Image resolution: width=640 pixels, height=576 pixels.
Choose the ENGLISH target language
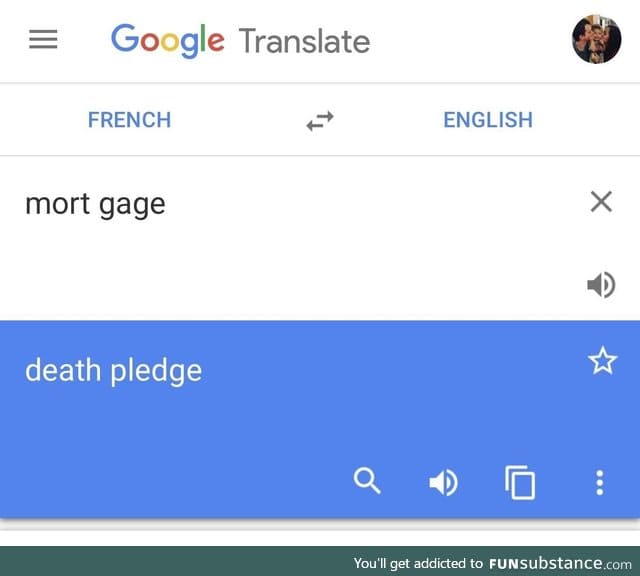click(x=488, y=120)
